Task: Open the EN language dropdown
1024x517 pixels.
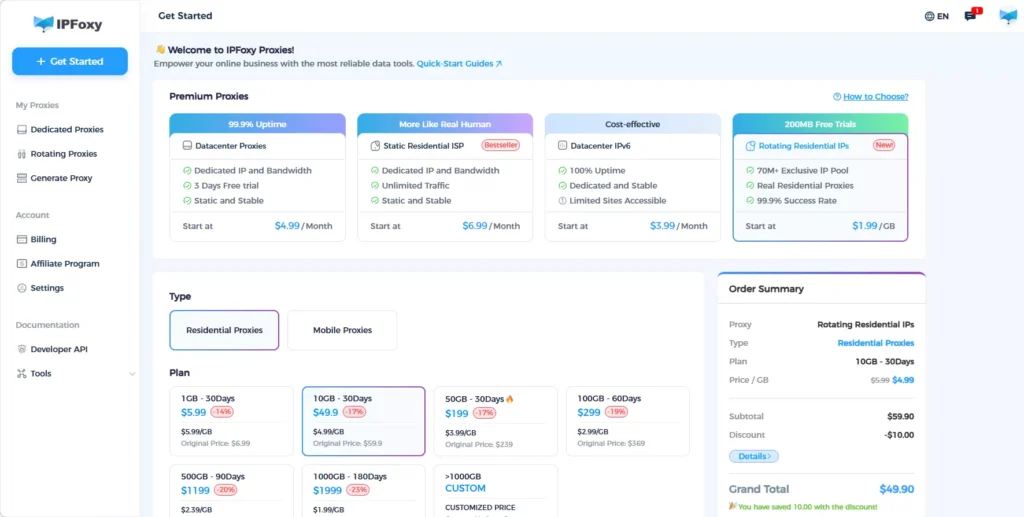Action: (x=942, y=16)
